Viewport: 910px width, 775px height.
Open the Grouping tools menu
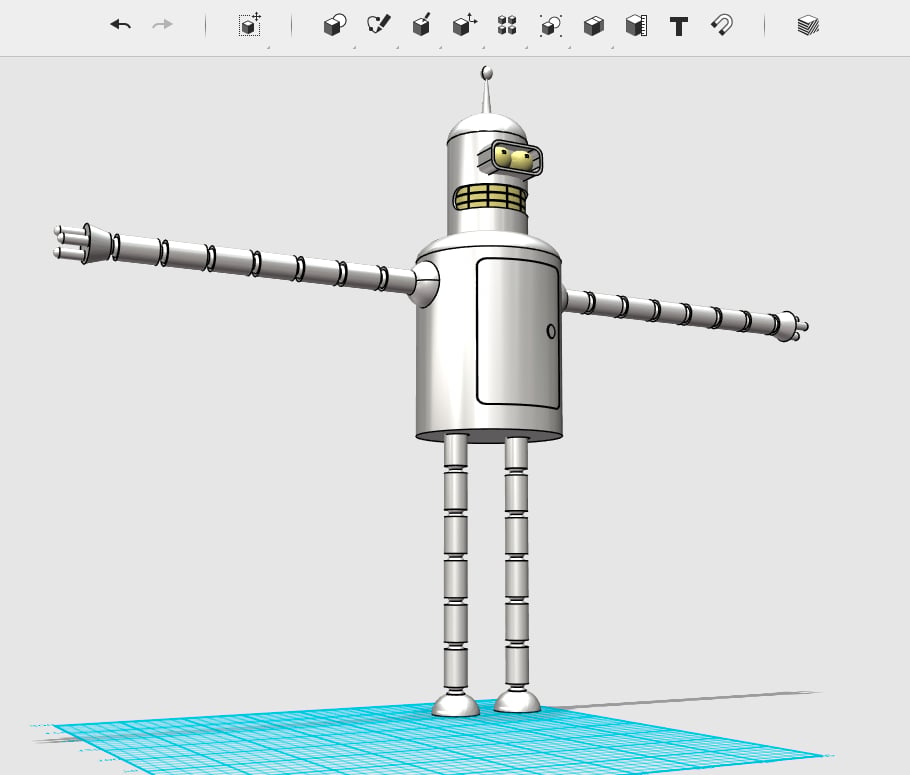pos(551,26)
